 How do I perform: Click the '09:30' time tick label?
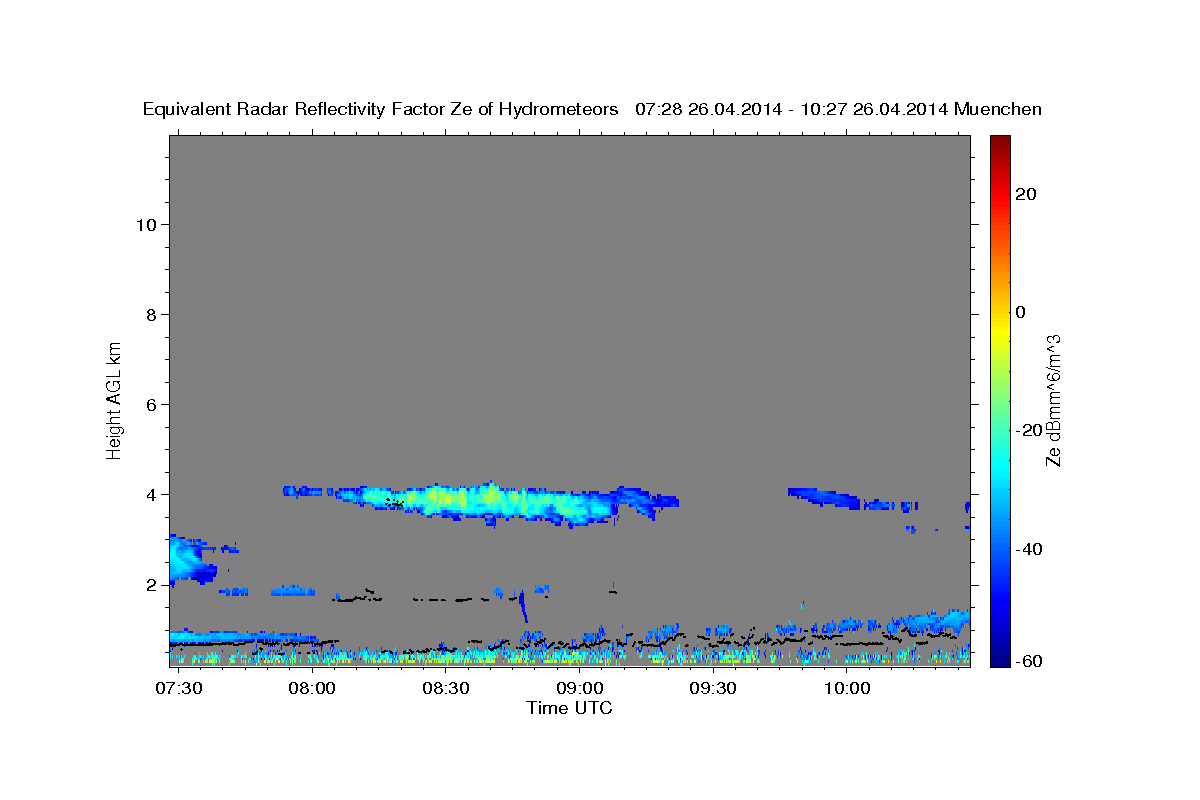coord(713,689)
